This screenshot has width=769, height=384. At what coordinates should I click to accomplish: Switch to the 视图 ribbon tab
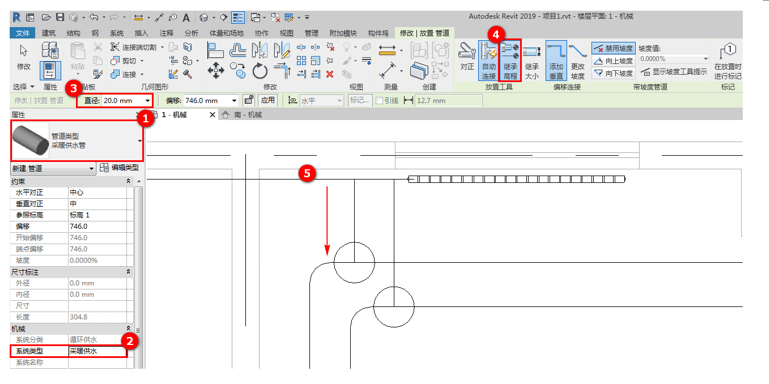pos(286,33)
